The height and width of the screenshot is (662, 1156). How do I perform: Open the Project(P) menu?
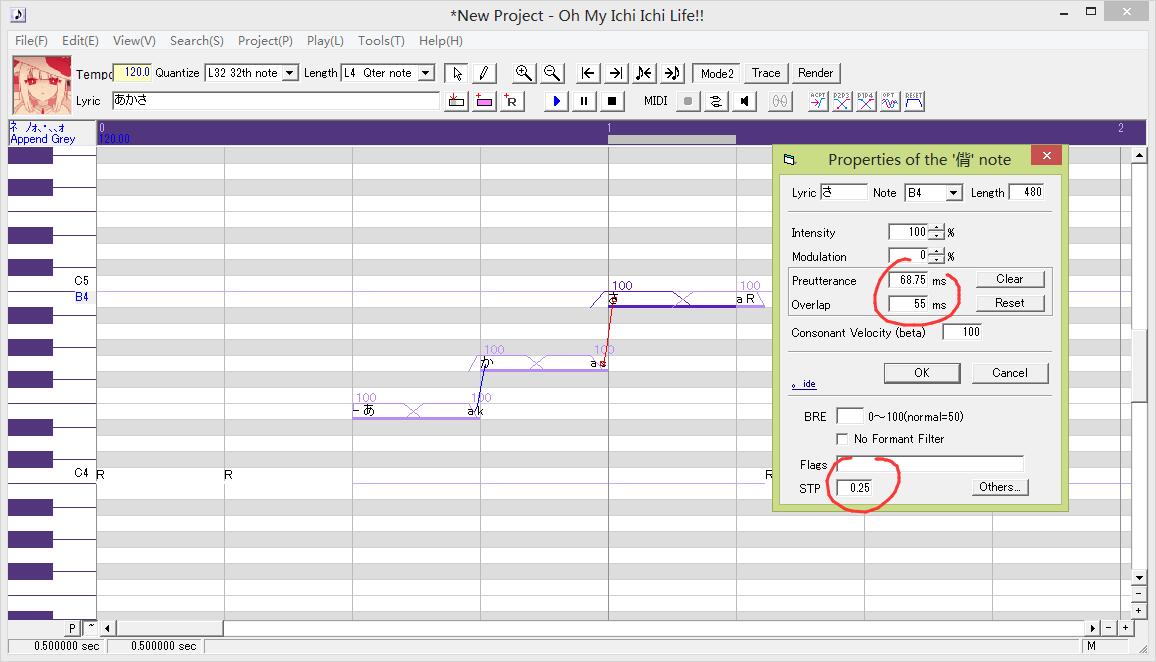(x=265, y=41)
